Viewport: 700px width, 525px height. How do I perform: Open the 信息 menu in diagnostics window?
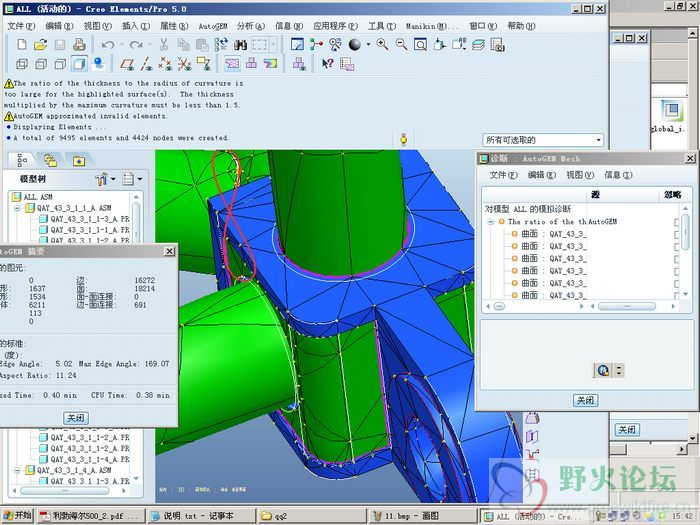point(618,175)
